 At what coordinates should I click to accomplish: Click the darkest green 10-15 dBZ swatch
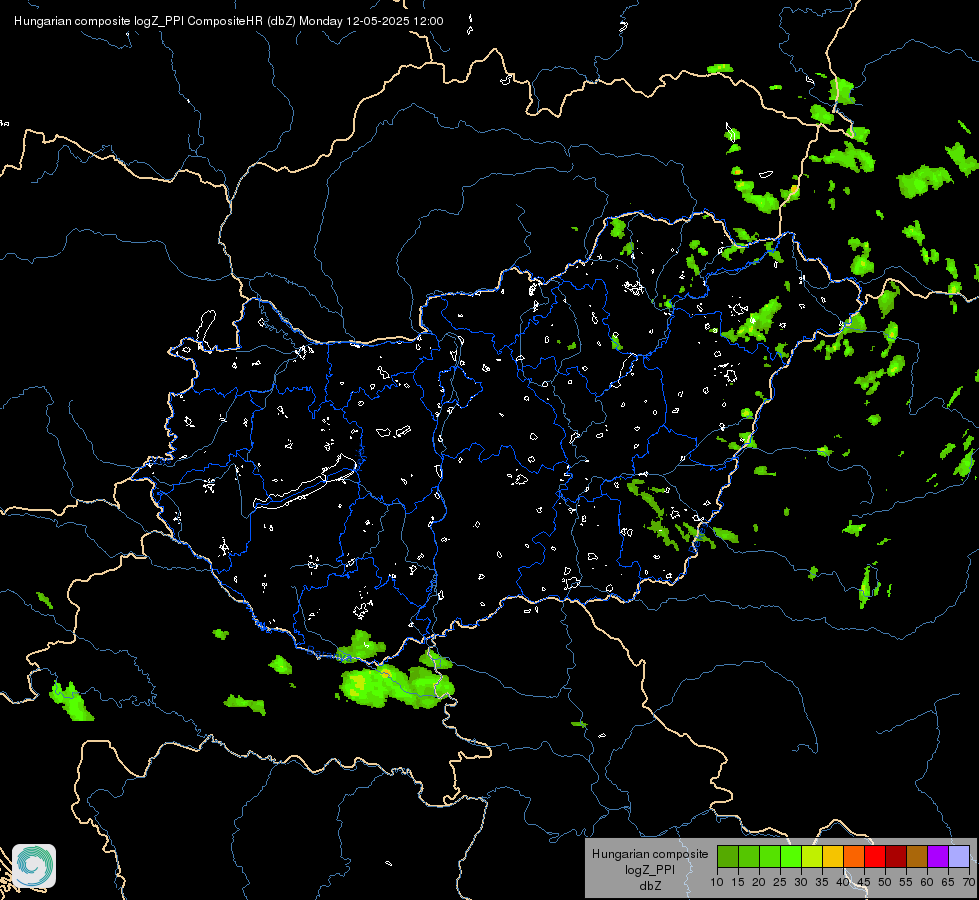point(728,856)
